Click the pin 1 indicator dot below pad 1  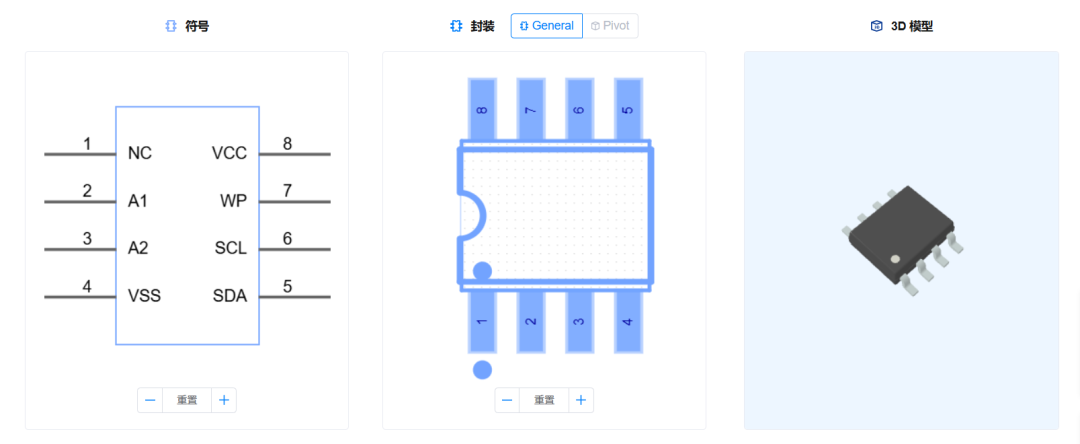[x=482, y=370]
